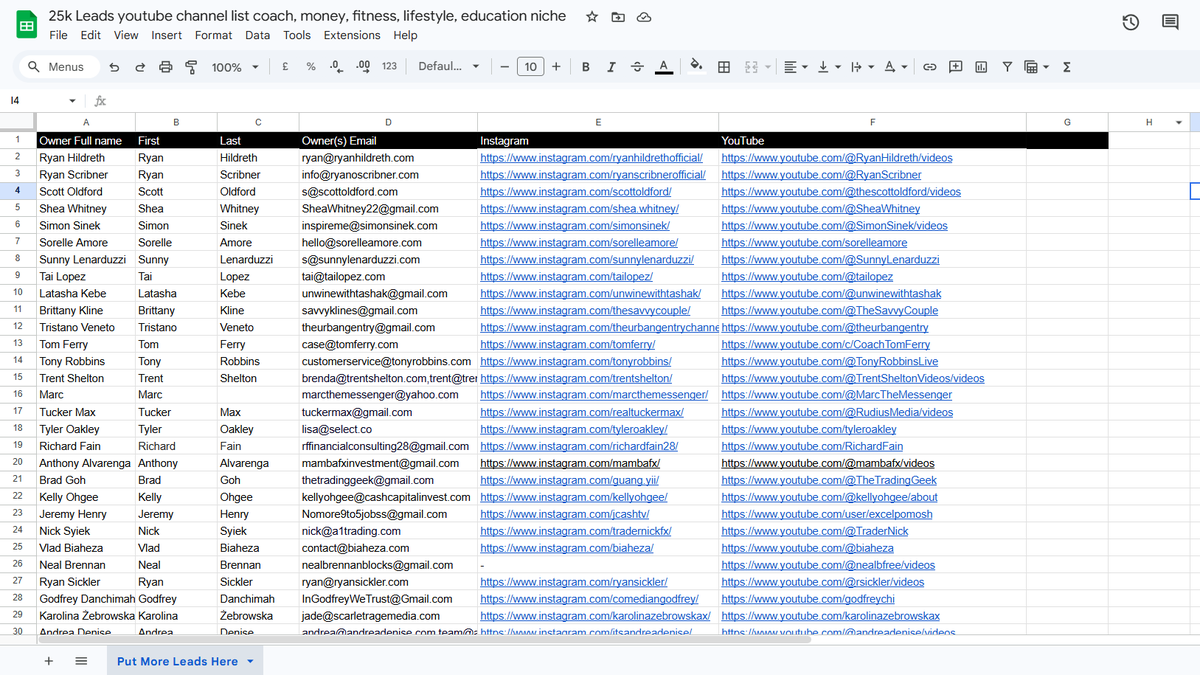
Task: Increase decimal places
Action: click(363, 67)
